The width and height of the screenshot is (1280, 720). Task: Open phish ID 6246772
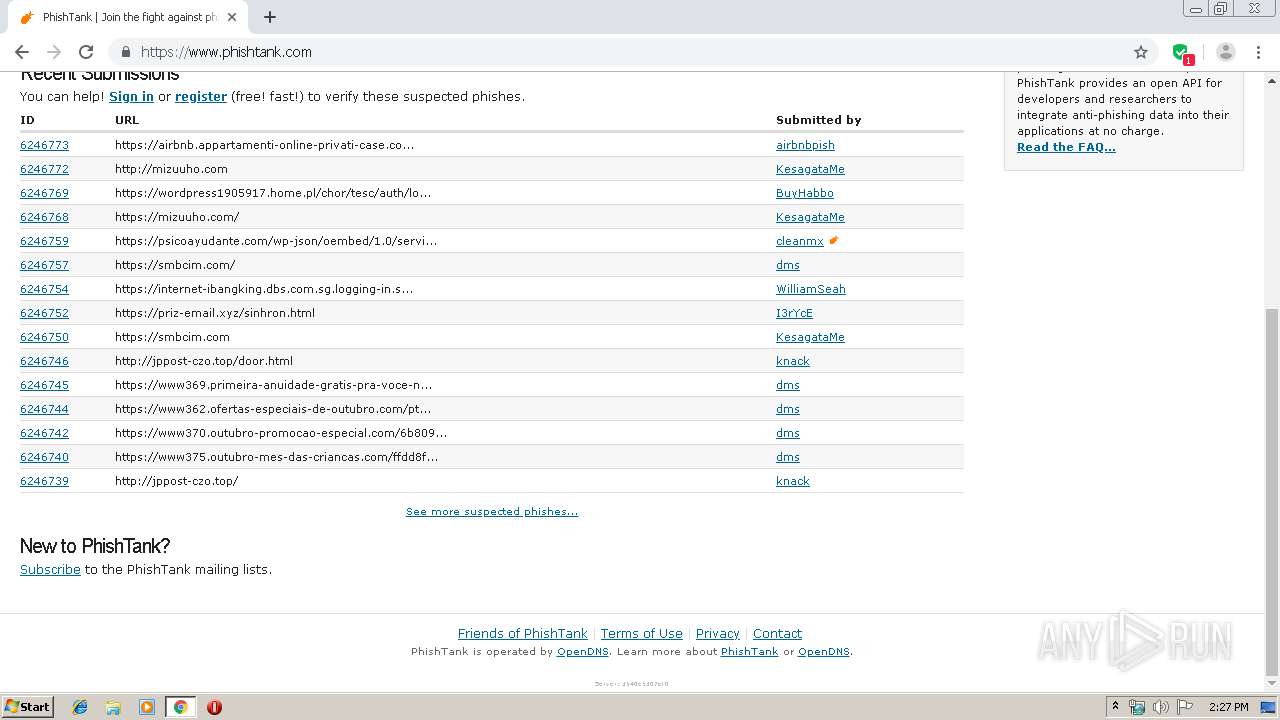point(44,169)
